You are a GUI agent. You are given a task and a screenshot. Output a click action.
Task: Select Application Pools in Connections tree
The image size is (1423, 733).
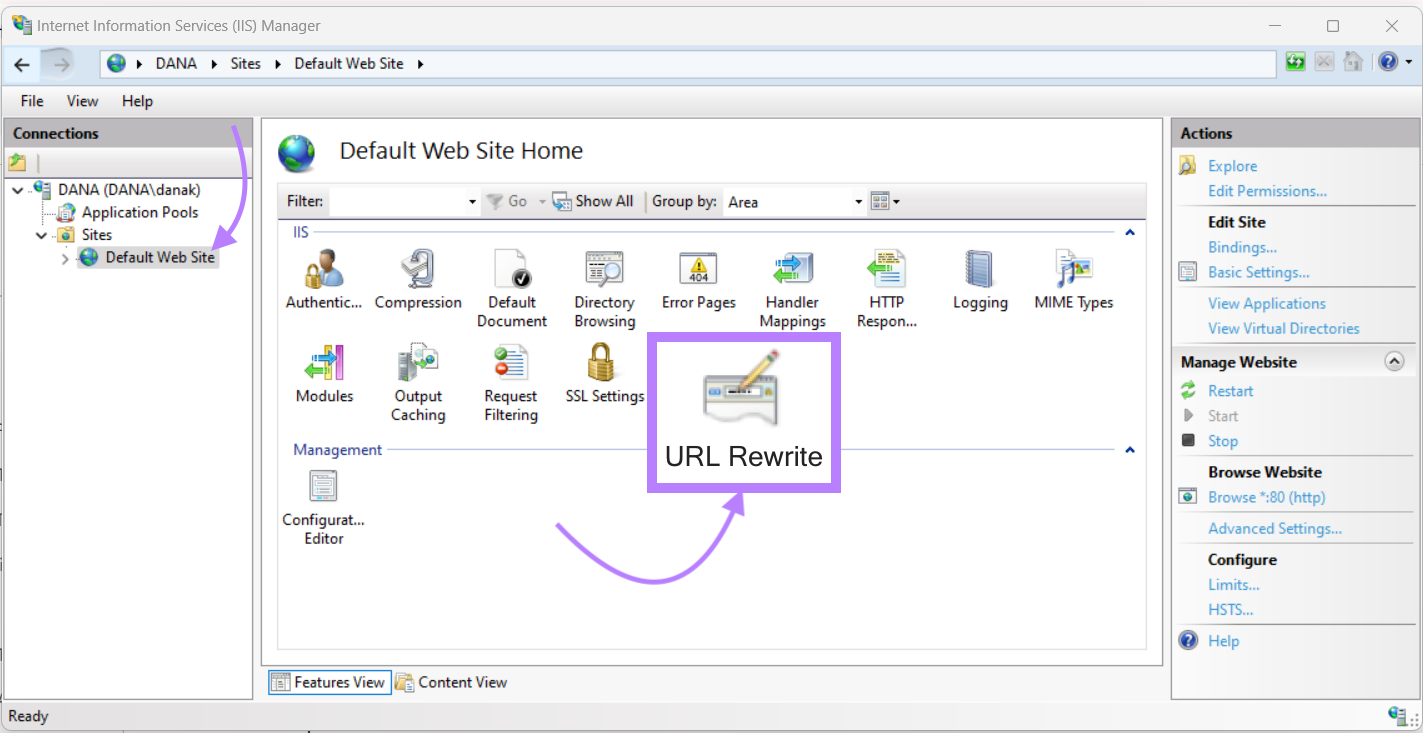pos(139,212)
